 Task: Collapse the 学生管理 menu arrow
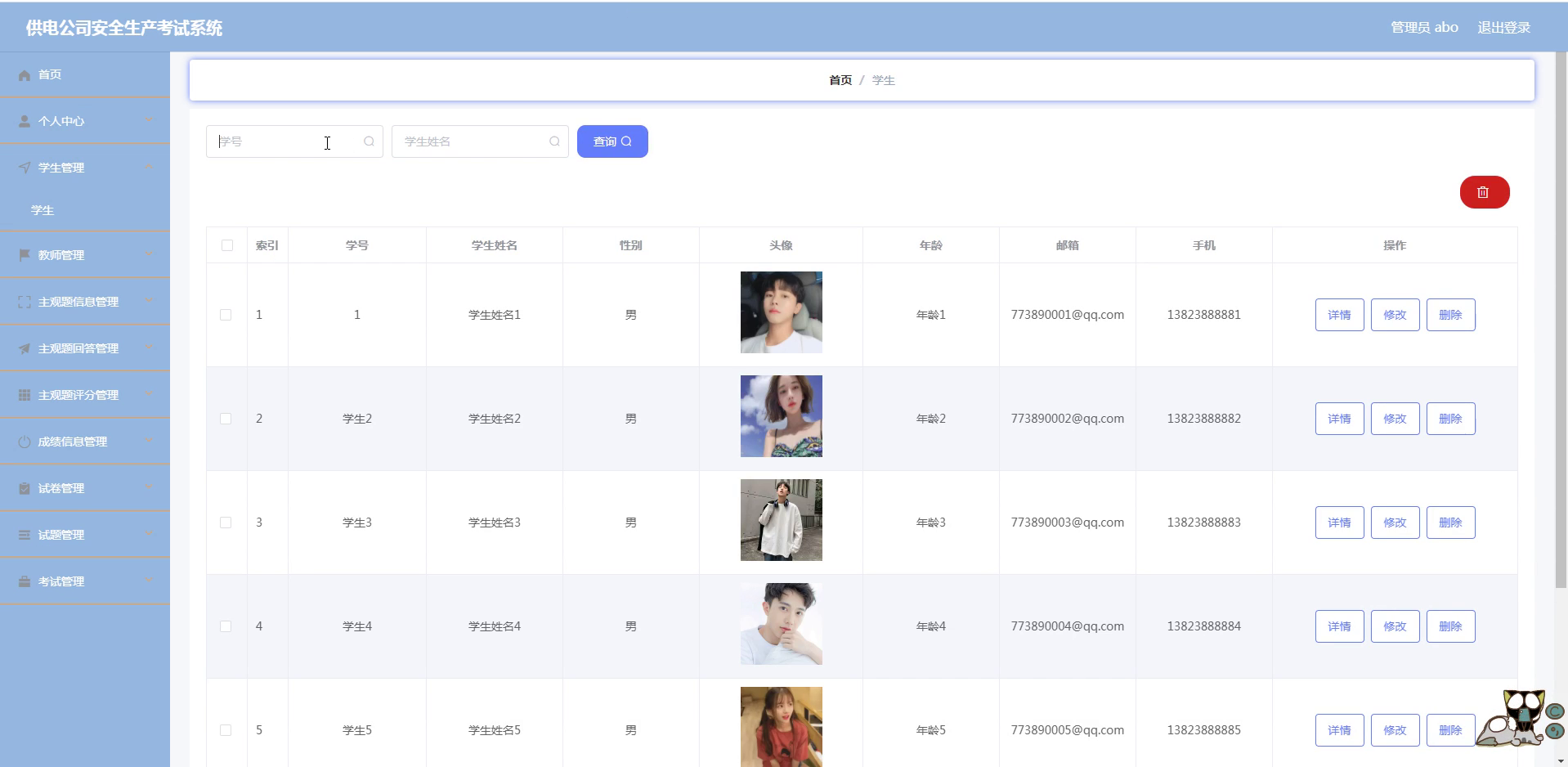tap(149, 167)
